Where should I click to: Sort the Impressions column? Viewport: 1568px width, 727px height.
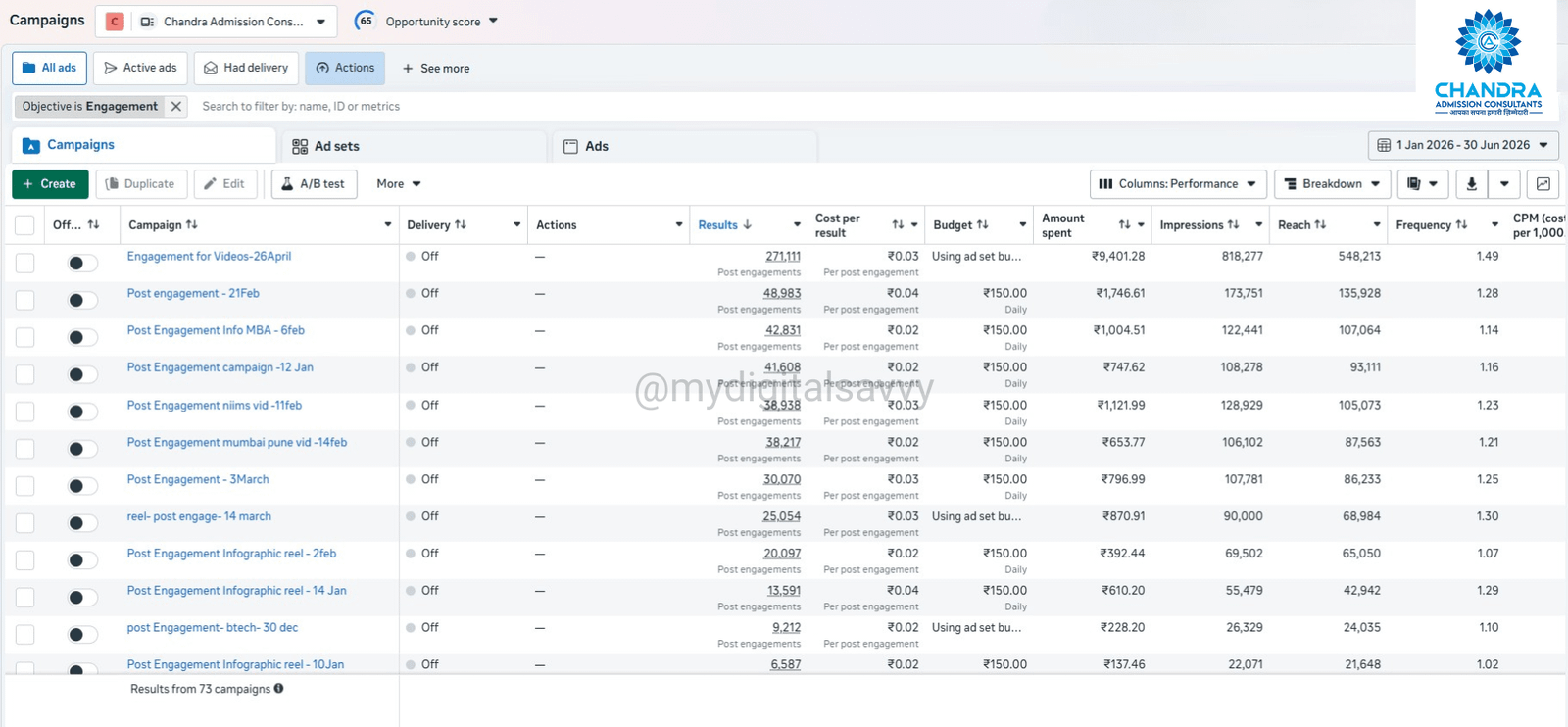pos(1234,225)
